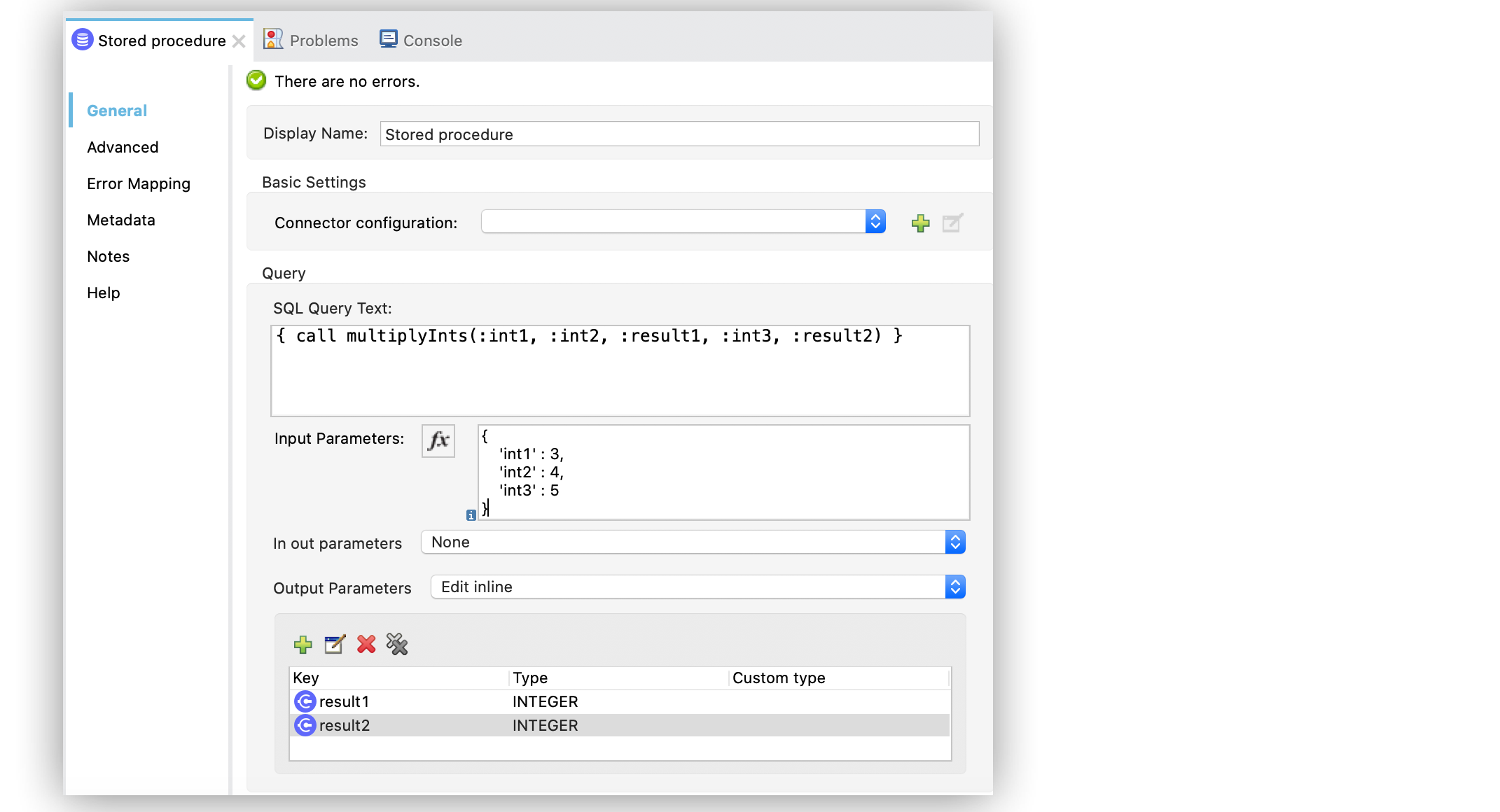1500x812 pixels.
Task: Click the result1 output parameter row
Action: click(x=613, y=701)
